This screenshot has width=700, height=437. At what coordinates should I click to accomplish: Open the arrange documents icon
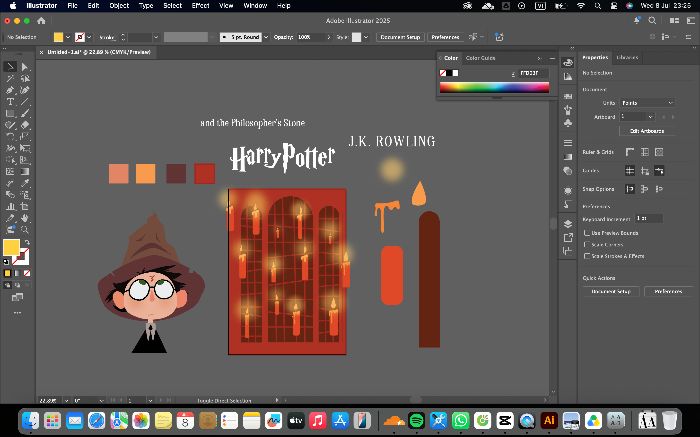tap(674, 21)
